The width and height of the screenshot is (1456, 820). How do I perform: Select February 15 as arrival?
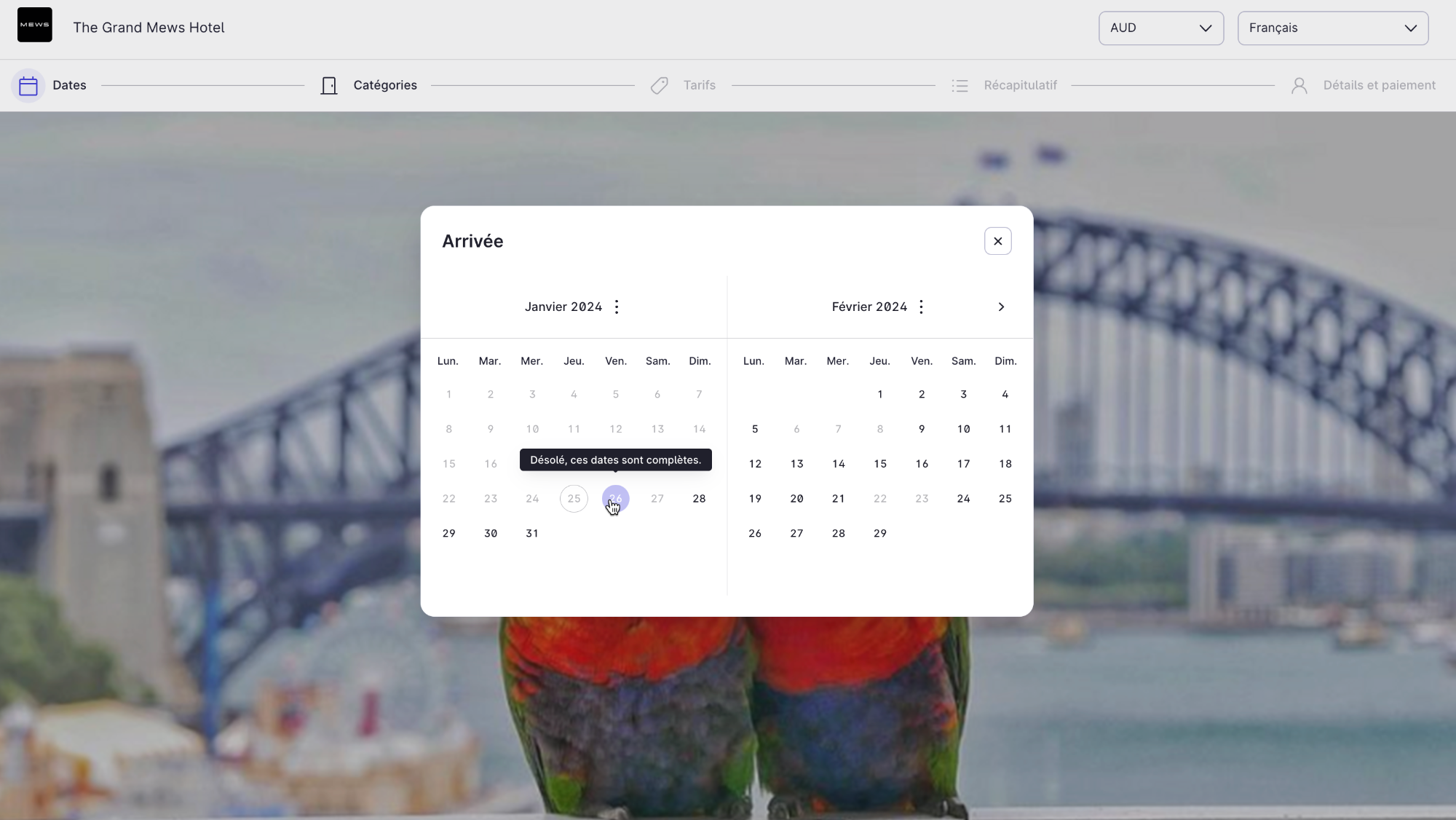pyautogui.click(x=880, y=464)
